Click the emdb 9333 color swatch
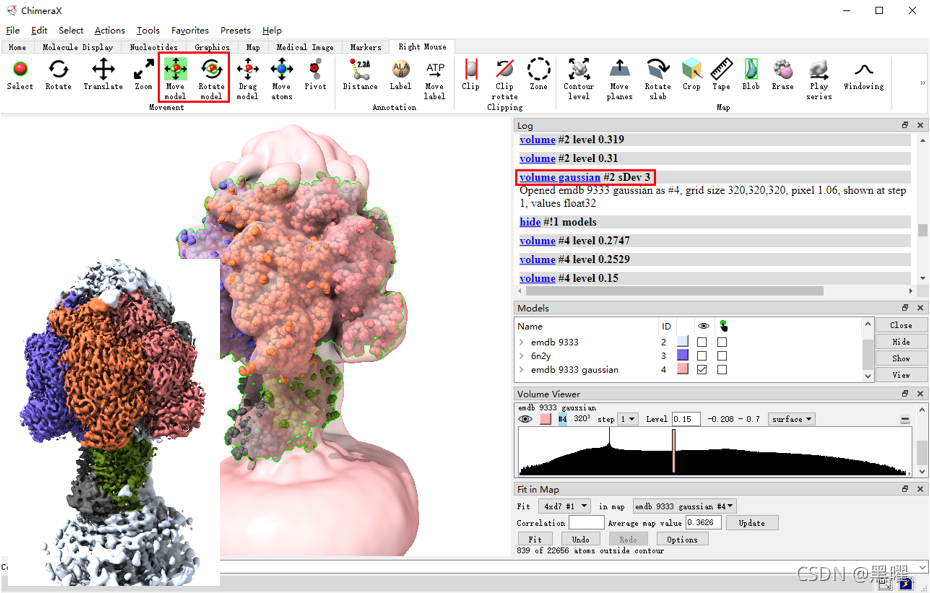This screenshot has width=930, height=593. [683, 342]
